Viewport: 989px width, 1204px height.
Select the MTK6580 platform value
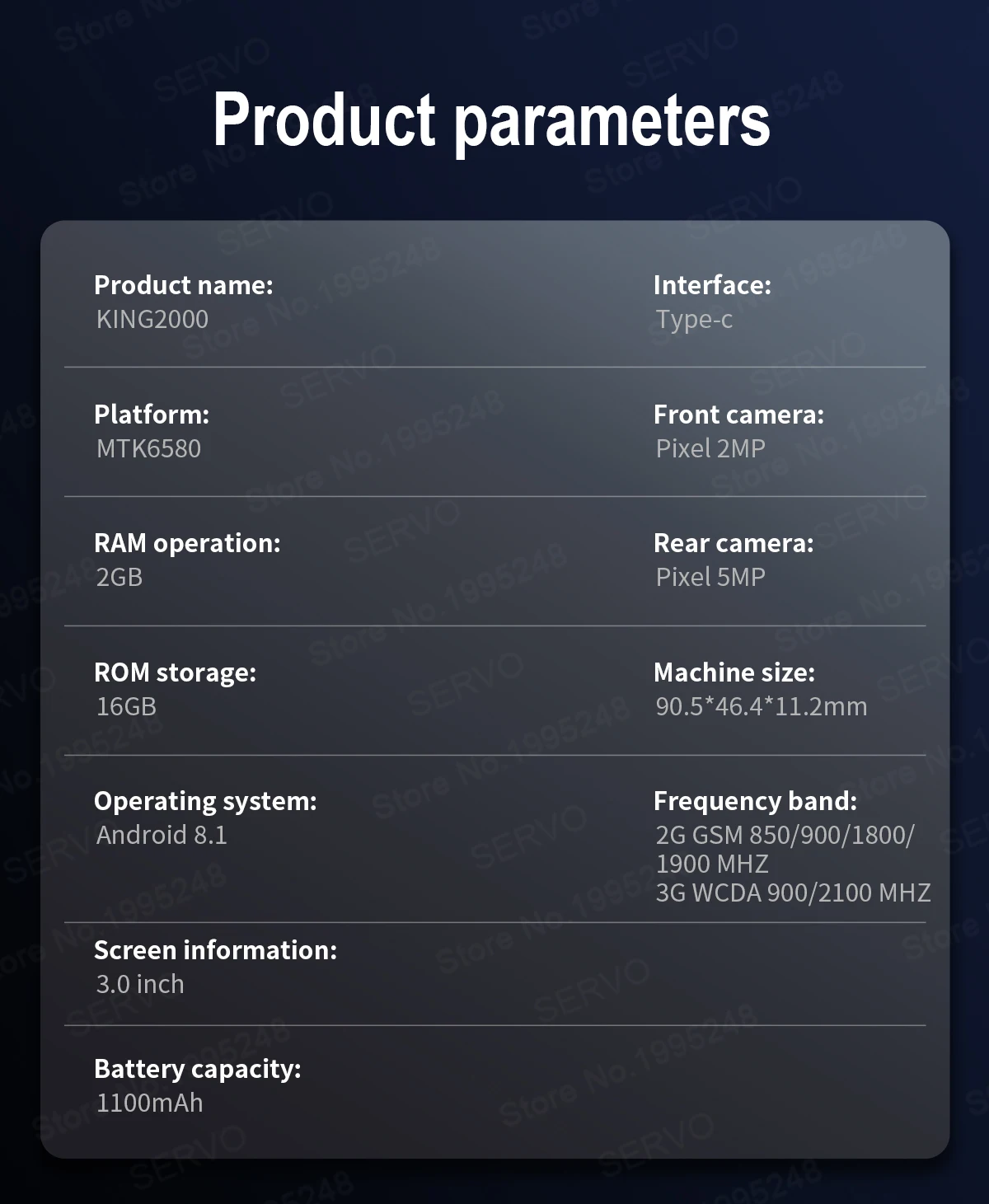[x=148, y=449]
